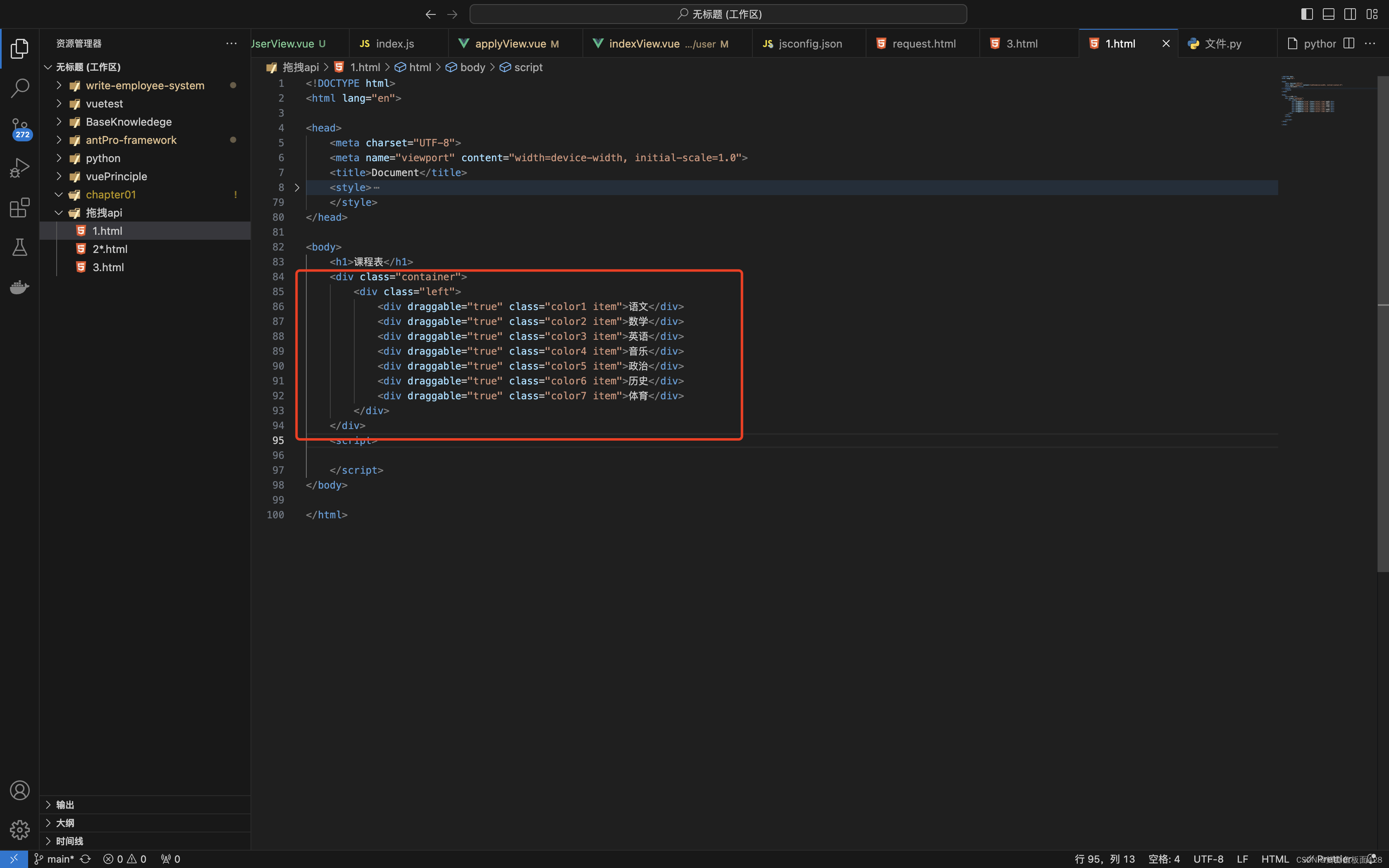Expand the write-employee-system folder
Screen dimensions: 1389x868
(x=59, y=86)
